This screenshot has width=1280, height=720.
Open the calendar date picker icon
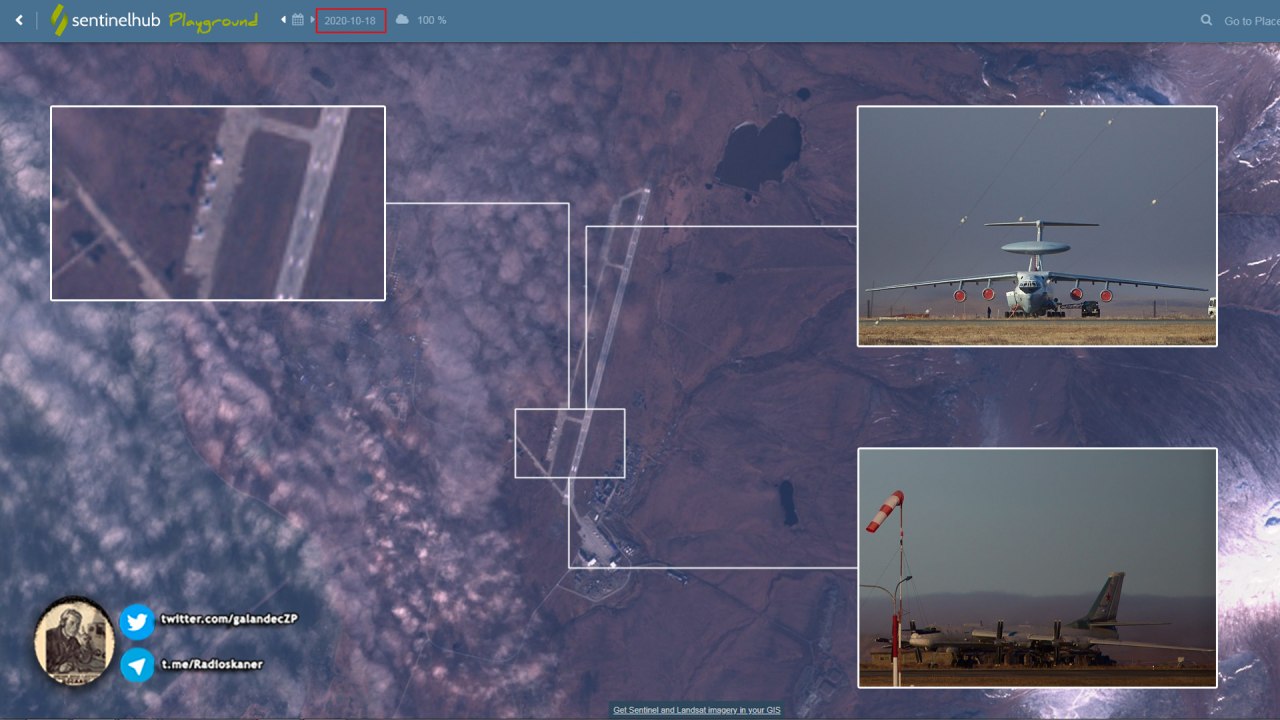click(297, 20)
